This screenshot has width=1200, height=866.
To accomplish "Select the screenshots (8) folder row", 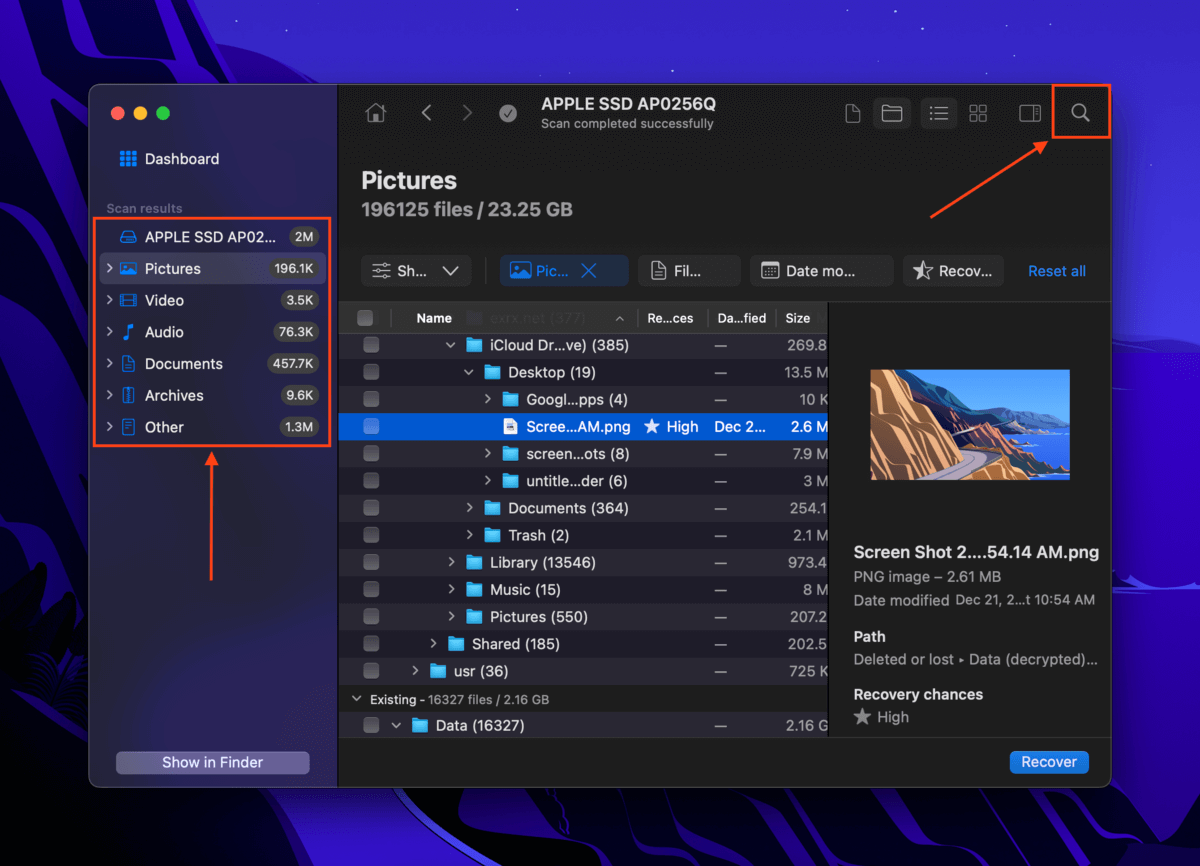I will coord(583,454).
